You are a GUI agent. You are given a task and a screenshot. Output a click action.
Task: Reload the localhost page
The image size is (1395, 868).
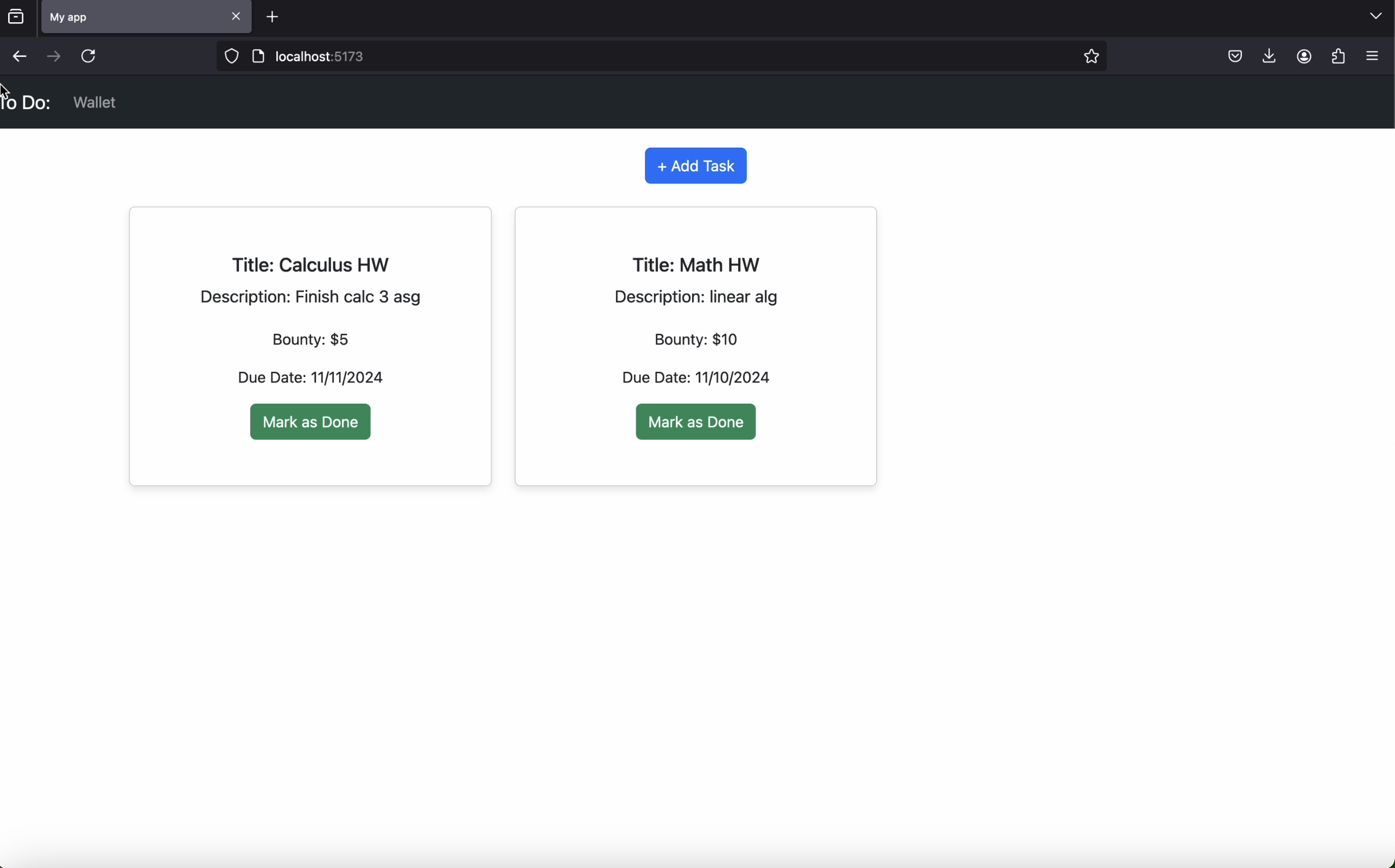(x=88, y=56)
